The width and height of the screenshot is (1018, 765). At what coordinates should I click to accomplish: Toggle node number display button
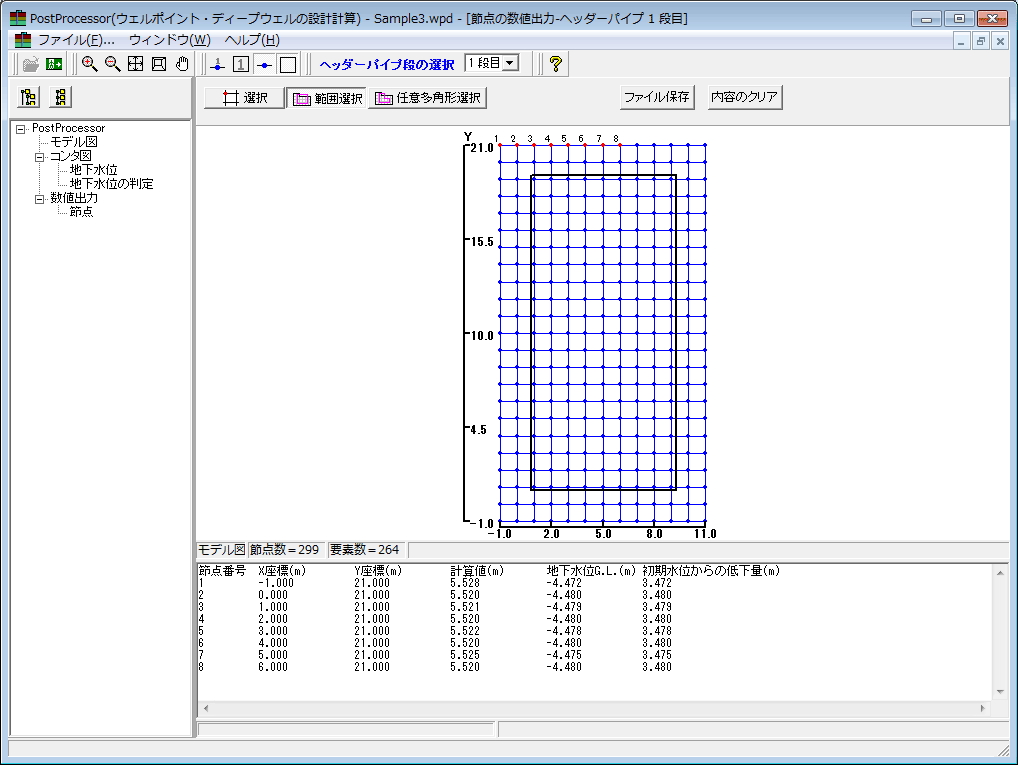point(241,64)
